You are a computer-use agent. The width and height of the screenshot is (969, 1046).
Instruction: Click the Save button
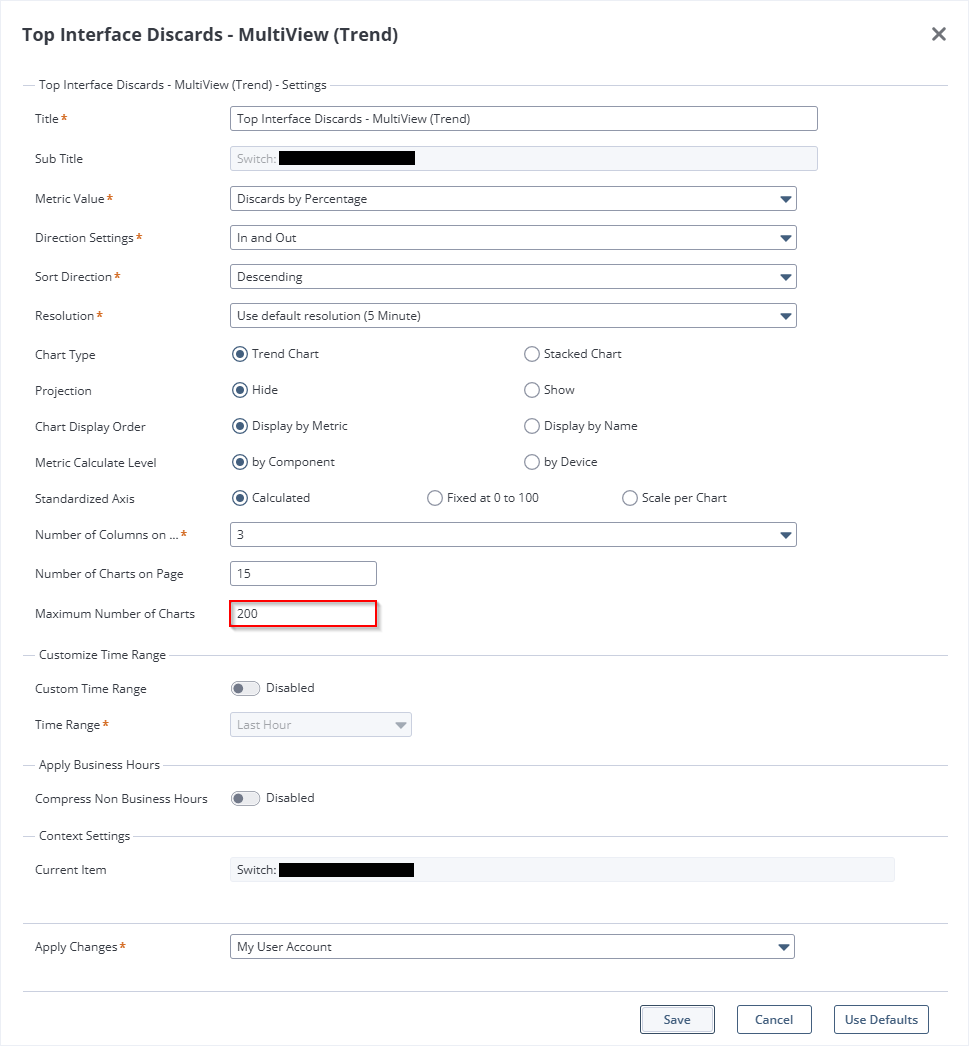[677, 1020]
